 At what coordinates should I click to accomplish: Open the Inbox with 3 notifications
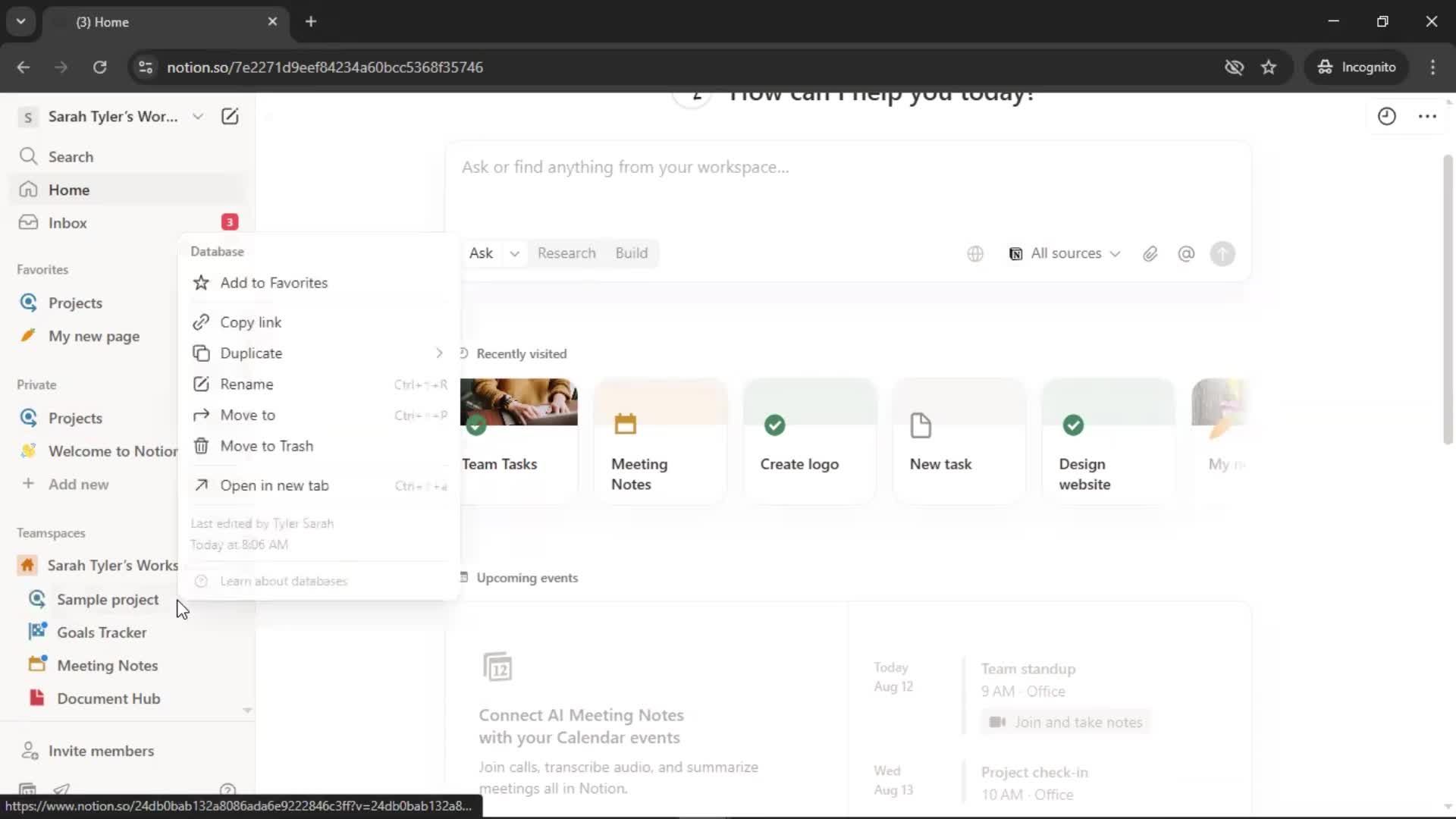[x=129, y=222]
